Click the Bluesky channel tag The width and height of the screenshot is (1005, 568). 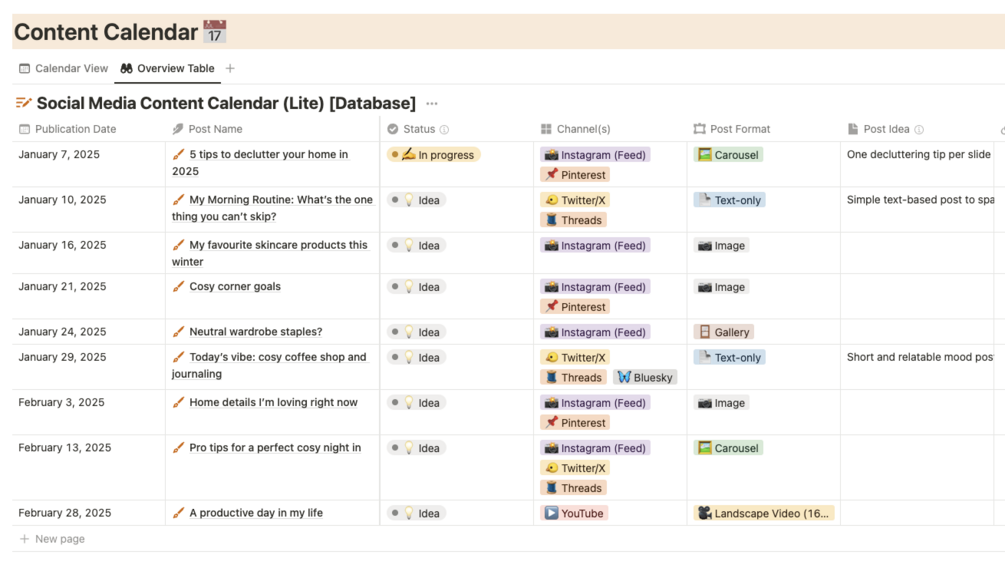pos(645,377)
